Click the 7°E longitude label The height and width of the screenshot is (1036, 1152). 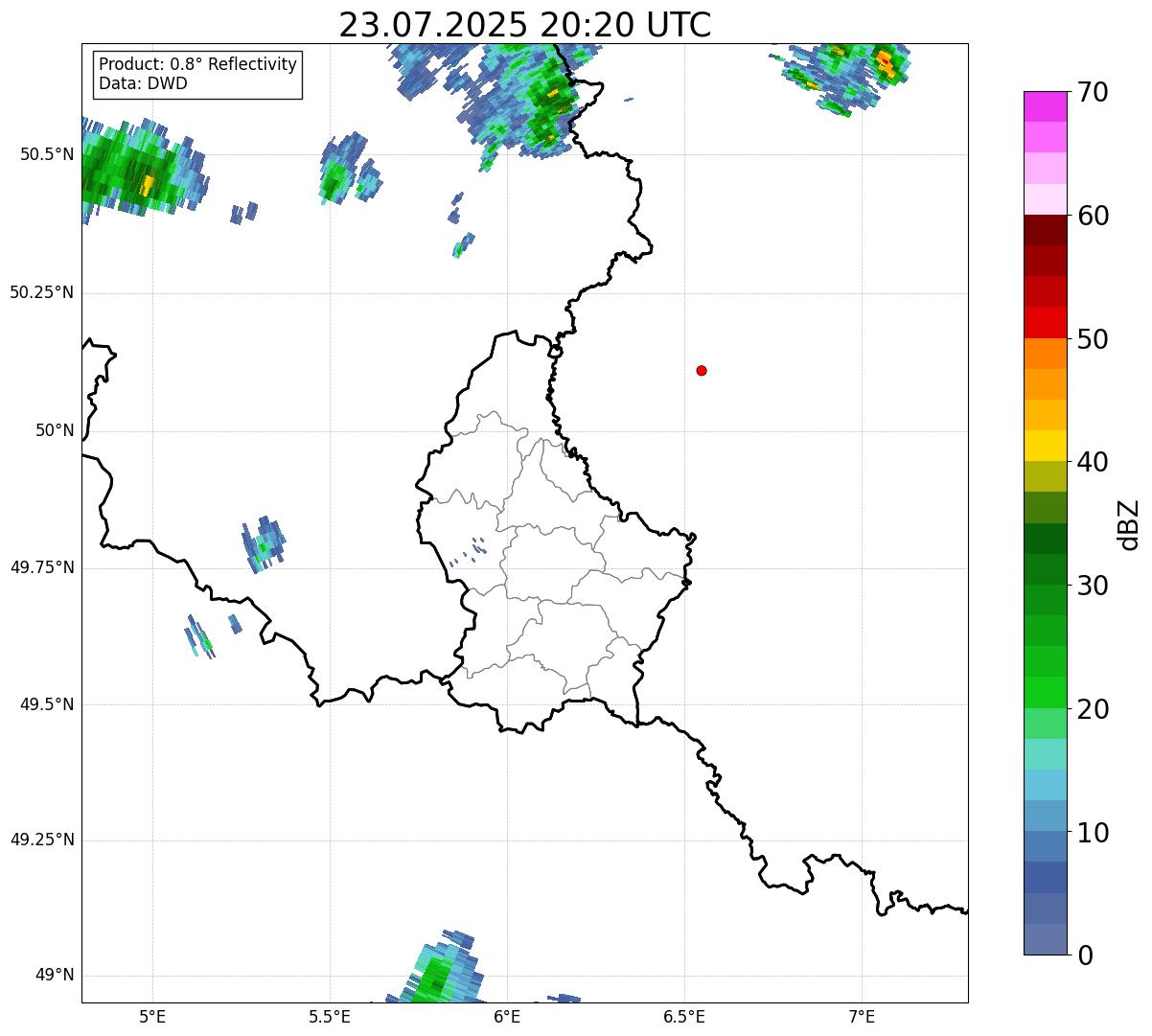(x=862, y=1017)
